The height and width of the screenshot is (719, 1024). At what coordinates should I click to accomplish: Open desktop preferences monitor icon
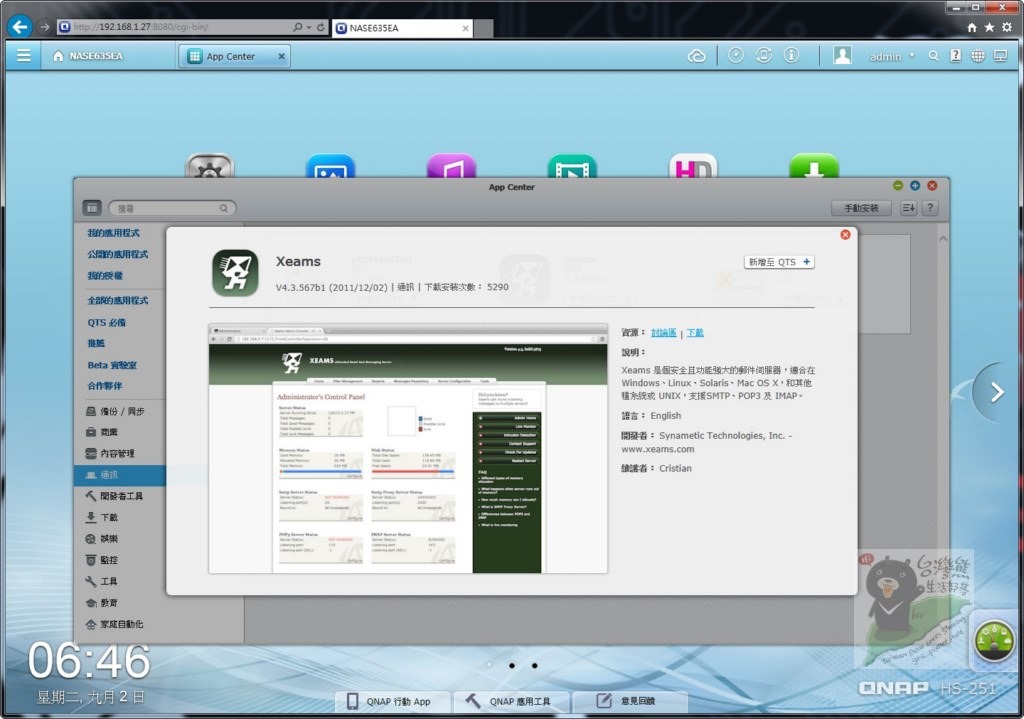1000,56
